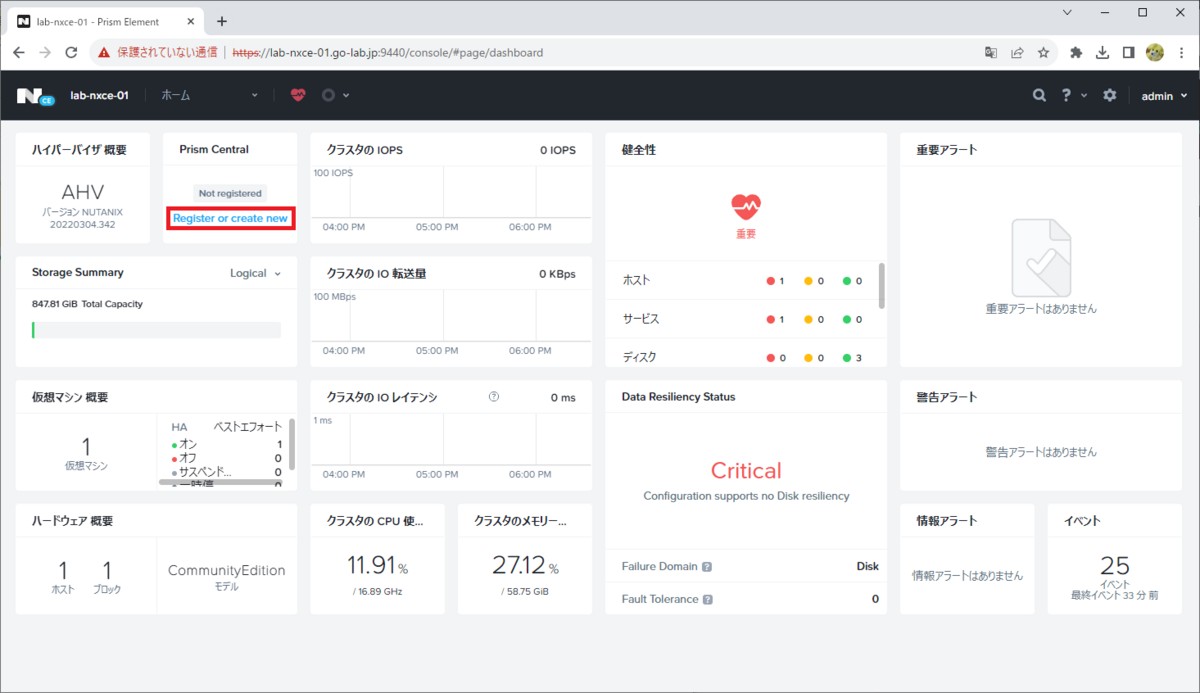Screen dimensions: 1200x693
Task: Click the help icon next to Failure Domain
Action: 707,567
